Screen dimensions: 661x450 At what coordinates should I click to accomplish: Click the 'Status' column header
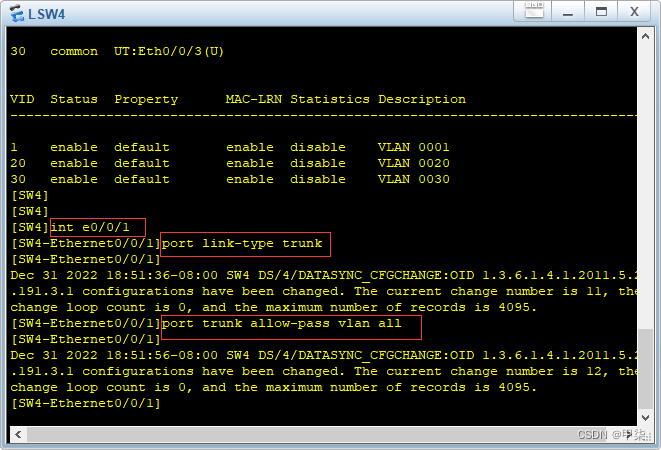coord(74,99)
